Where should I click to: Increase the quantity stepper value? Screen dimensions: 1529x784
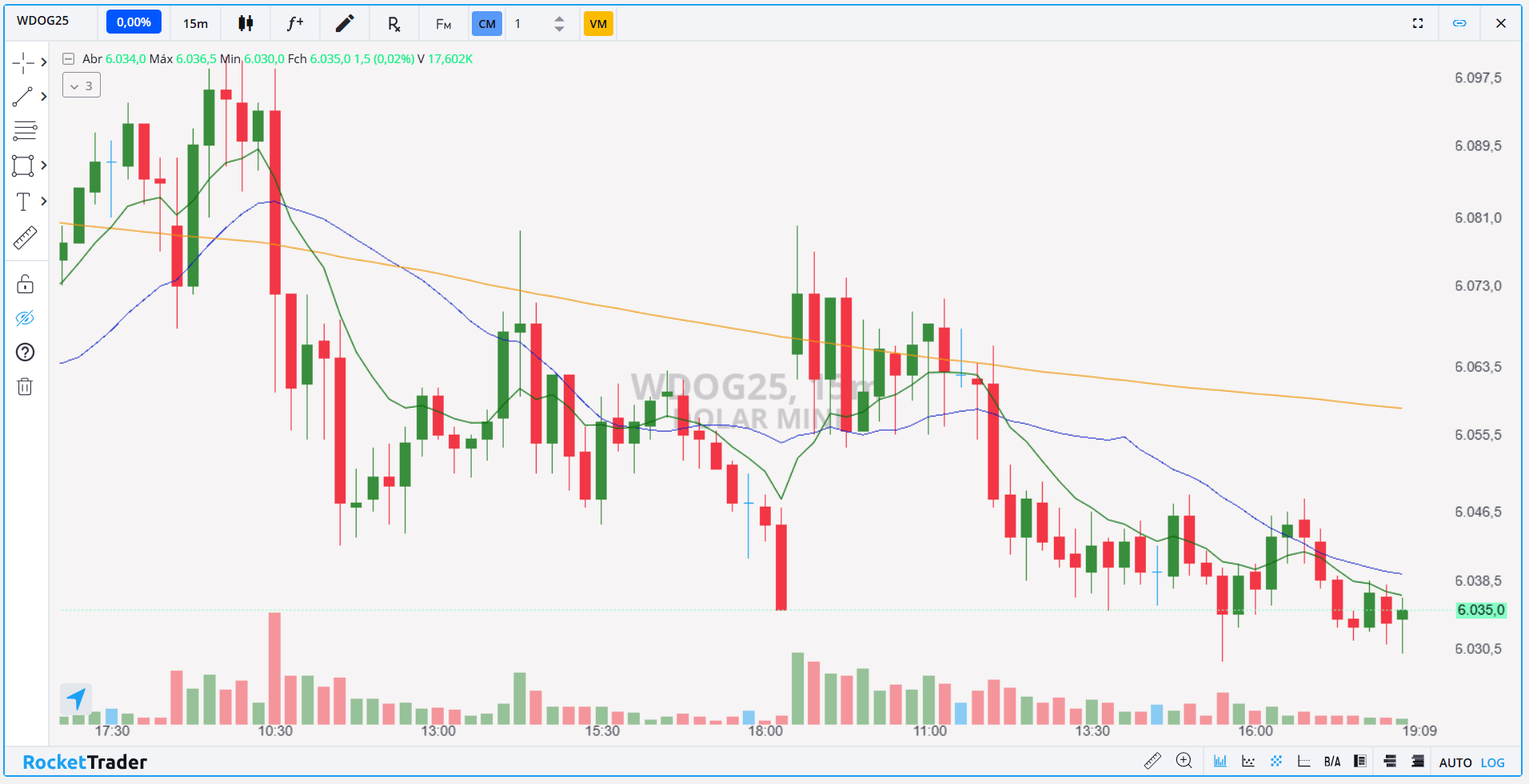[559, 18]
